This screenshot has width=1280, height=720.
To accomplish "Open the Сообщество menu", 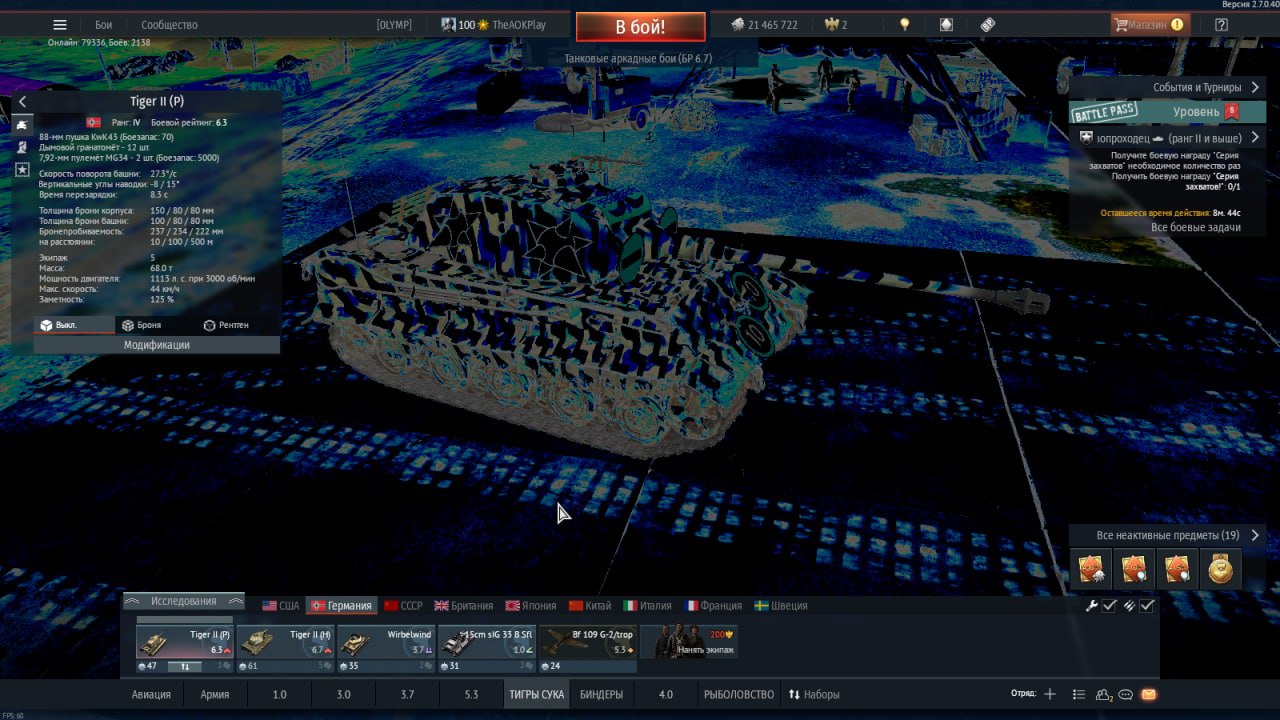I will pyautogui.click(x=169, y=25).
